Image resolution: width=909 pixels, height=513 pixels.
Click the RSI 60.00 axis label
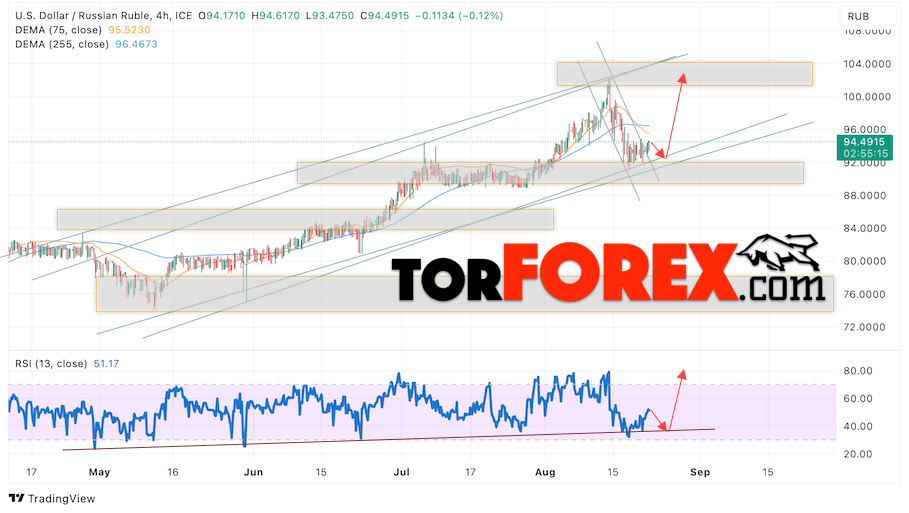858,399
